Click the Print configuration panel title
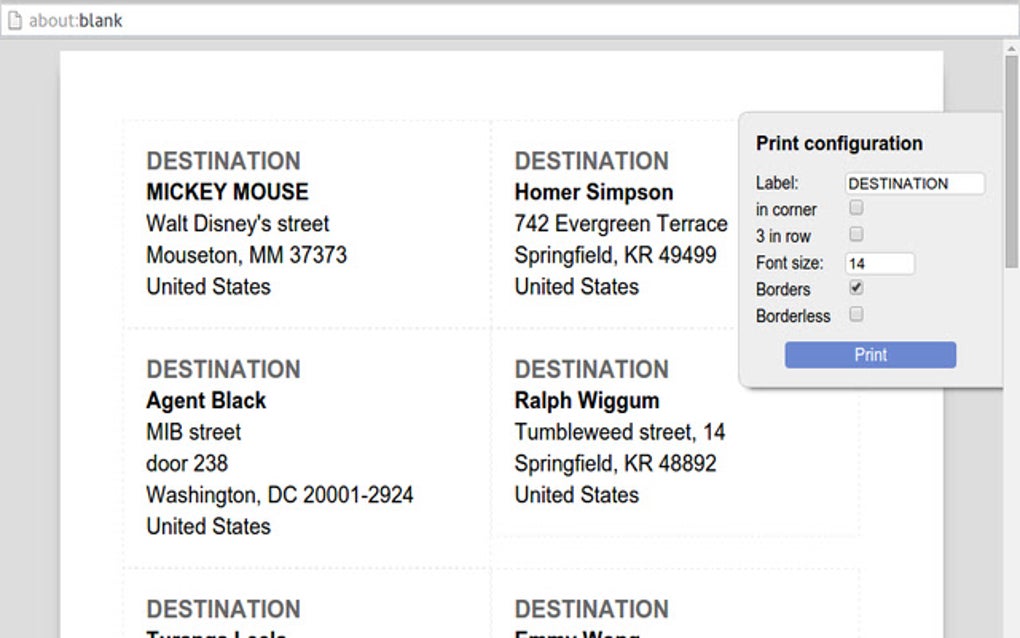The height and width of the screenshot is (638, 1020). [840, 143]
